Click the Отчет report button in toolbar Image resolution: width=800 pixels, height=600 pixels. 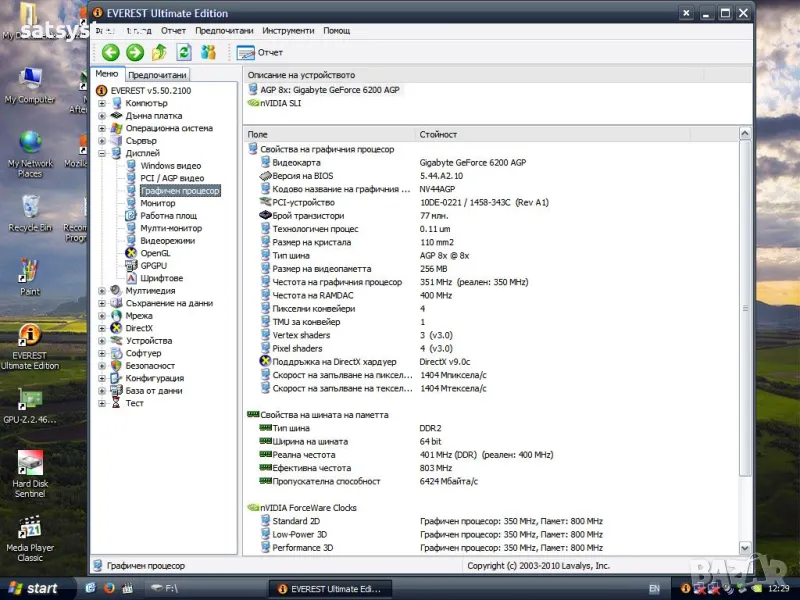point(260,53)
